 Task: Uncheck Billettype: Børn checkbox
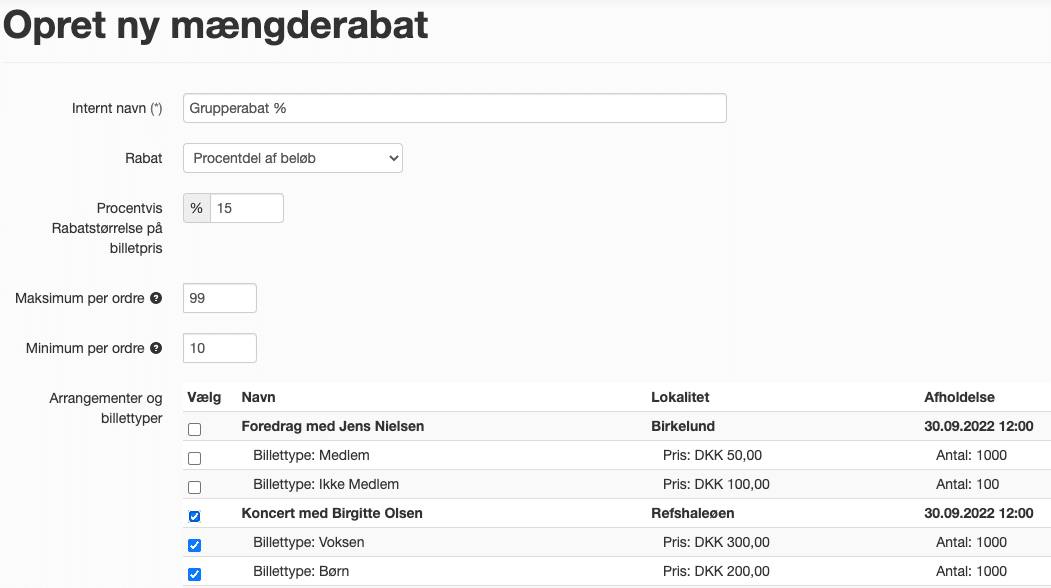click(194, 574)
